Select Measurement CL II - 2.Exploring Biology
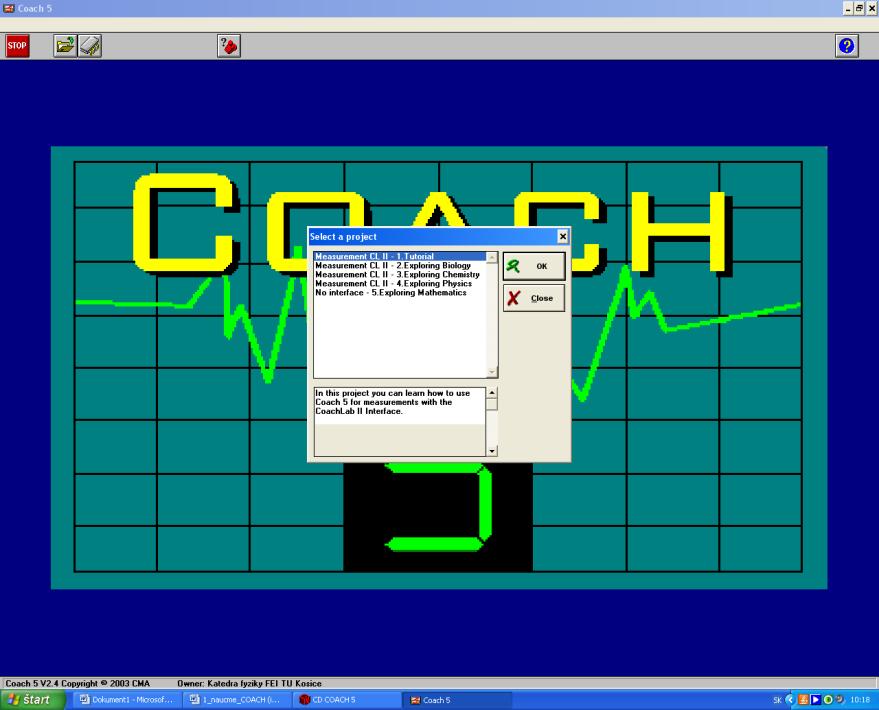Screen dimensions: 879x710 (x=400, y=266)
